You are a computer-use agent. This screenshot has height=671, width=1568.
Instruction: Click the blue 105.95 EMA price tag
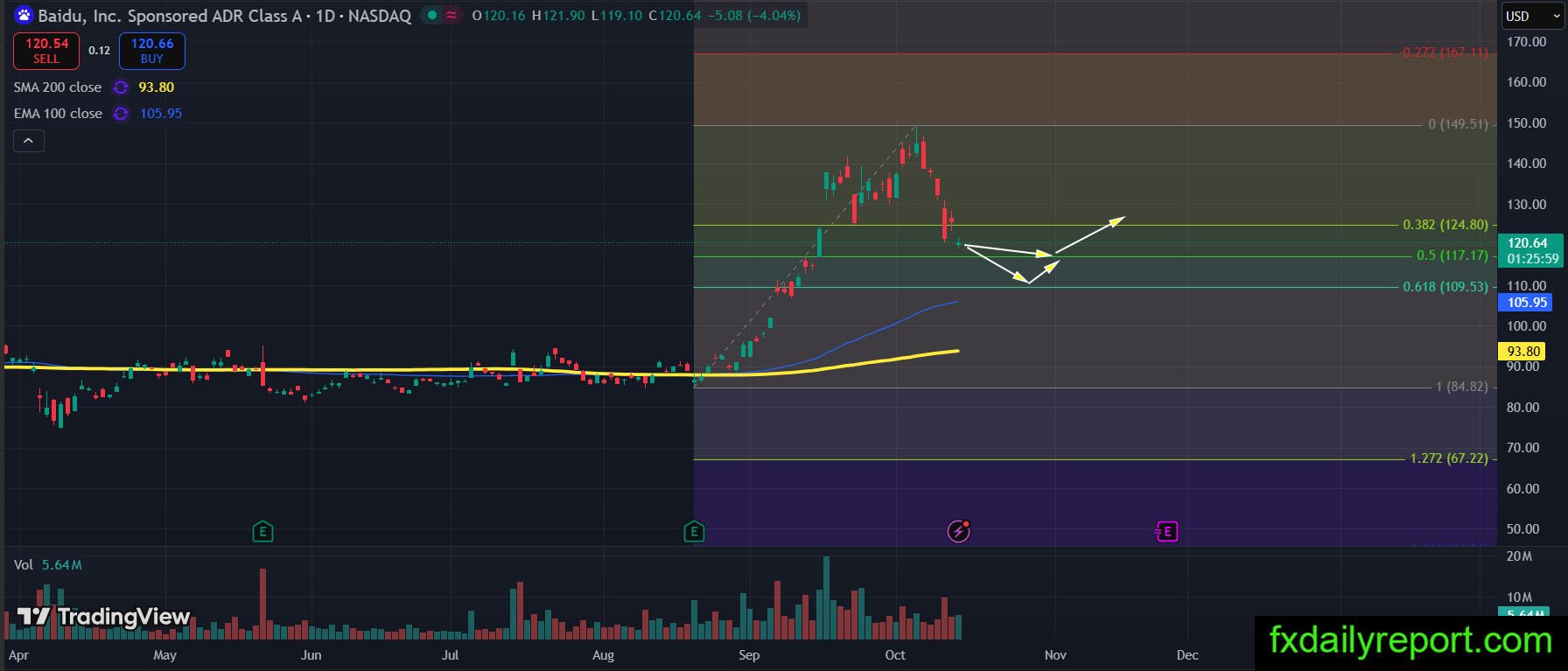[x=1526, y=303]
